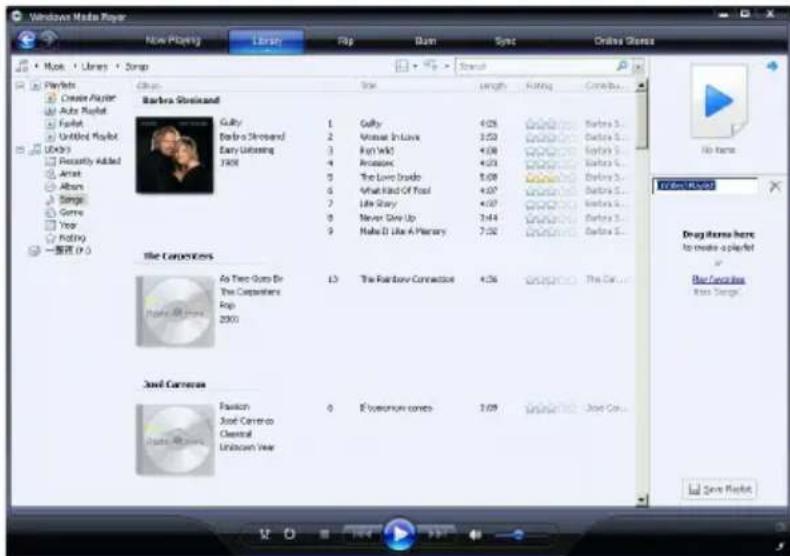Image resolution: width=790 pixels, height=556 pixels.
Task: Rate 'Guilty' track with its stars
Action: click(x=551, y=124)
